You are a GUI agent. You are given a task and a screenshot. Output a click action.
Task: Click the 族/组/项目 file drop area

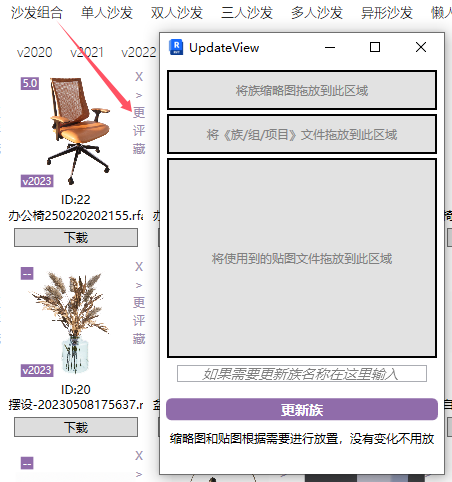click(302, 134)
